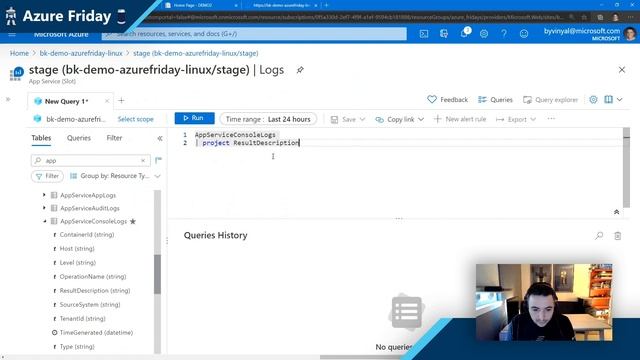640x360 pixels.
Task: Switch to the Filter tab in the side panel
Action: tap(114, 138)
